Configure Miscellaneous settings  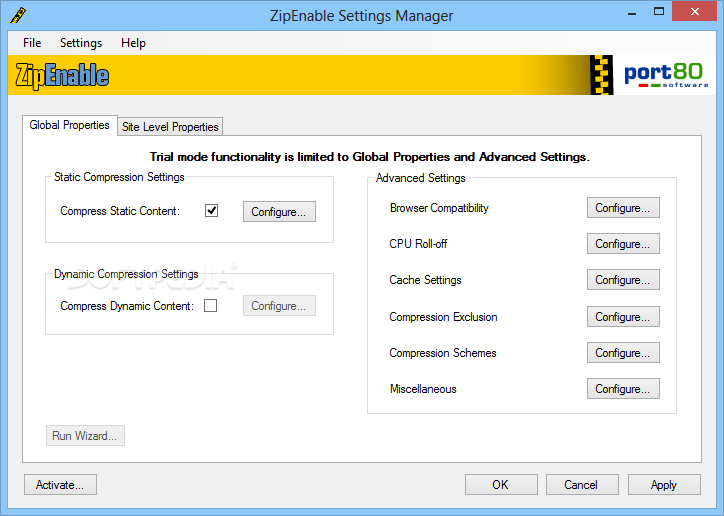pos(623,389)
